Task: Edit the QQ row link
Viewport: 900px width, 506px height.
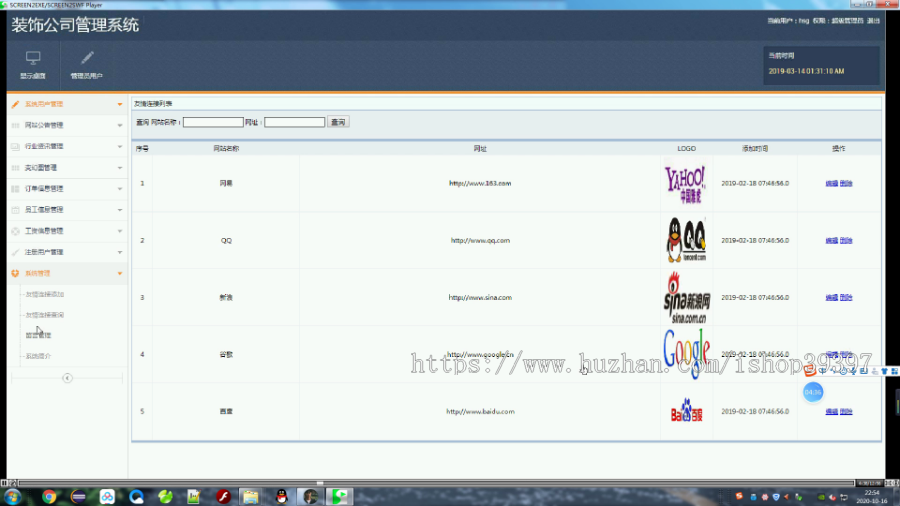Action: click(x=832, y=240)
